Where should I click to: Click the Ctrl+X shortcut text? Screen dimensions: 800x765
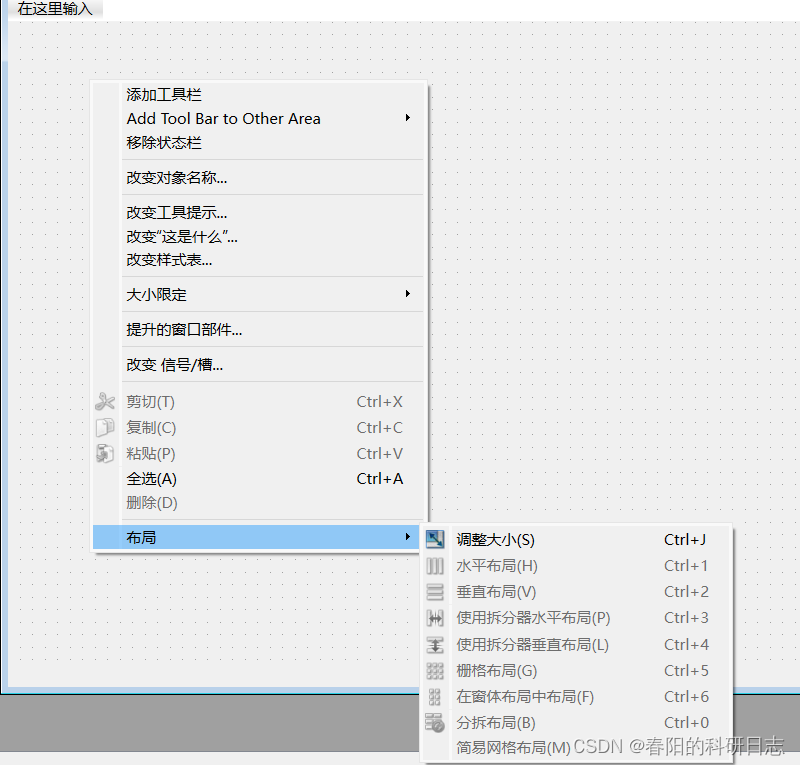click(380, 402)
